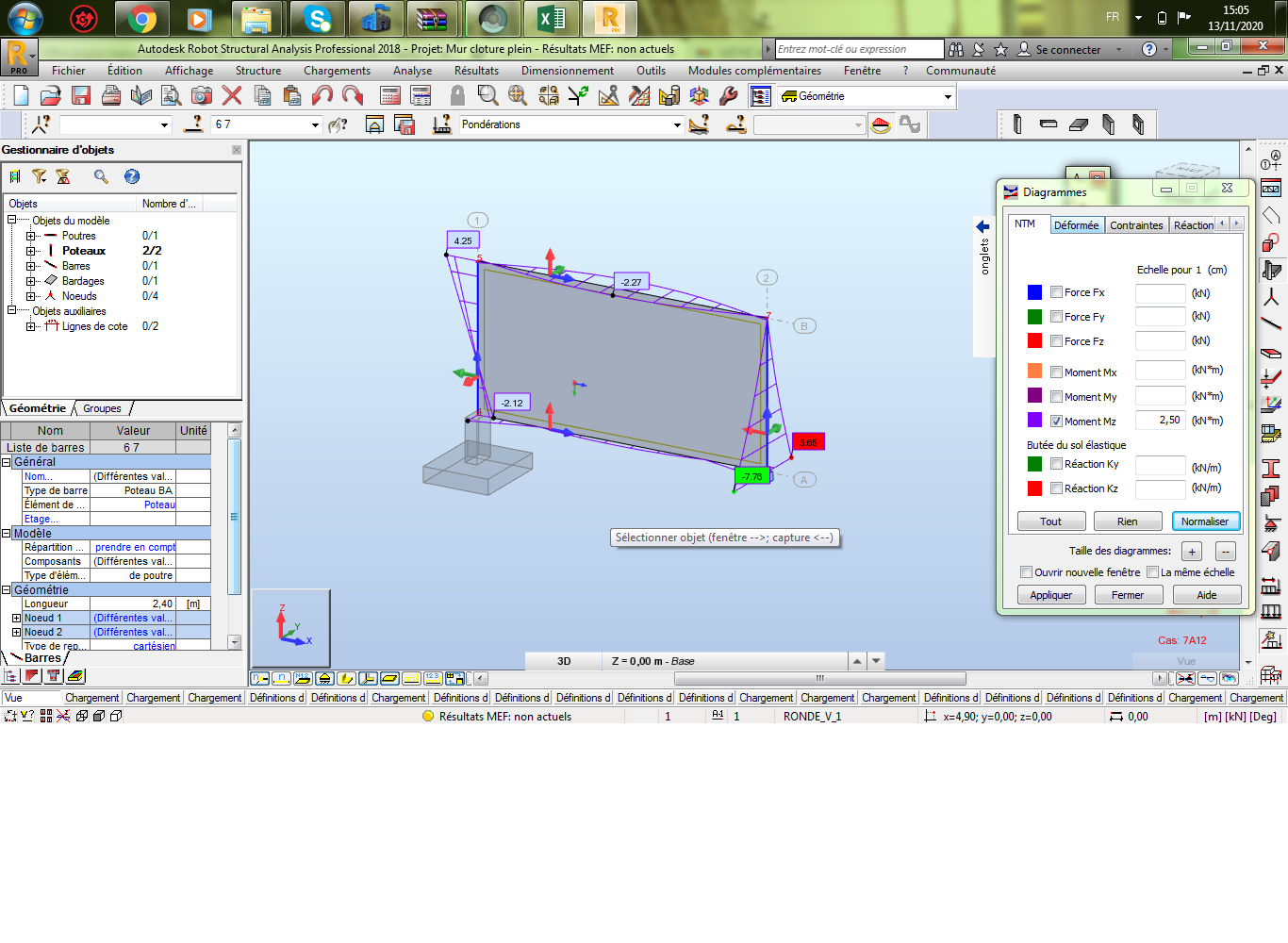The width and height of the screenshot is (1288, 943).
Task: Click the copy pages icon
Action: tap(262, 95)
